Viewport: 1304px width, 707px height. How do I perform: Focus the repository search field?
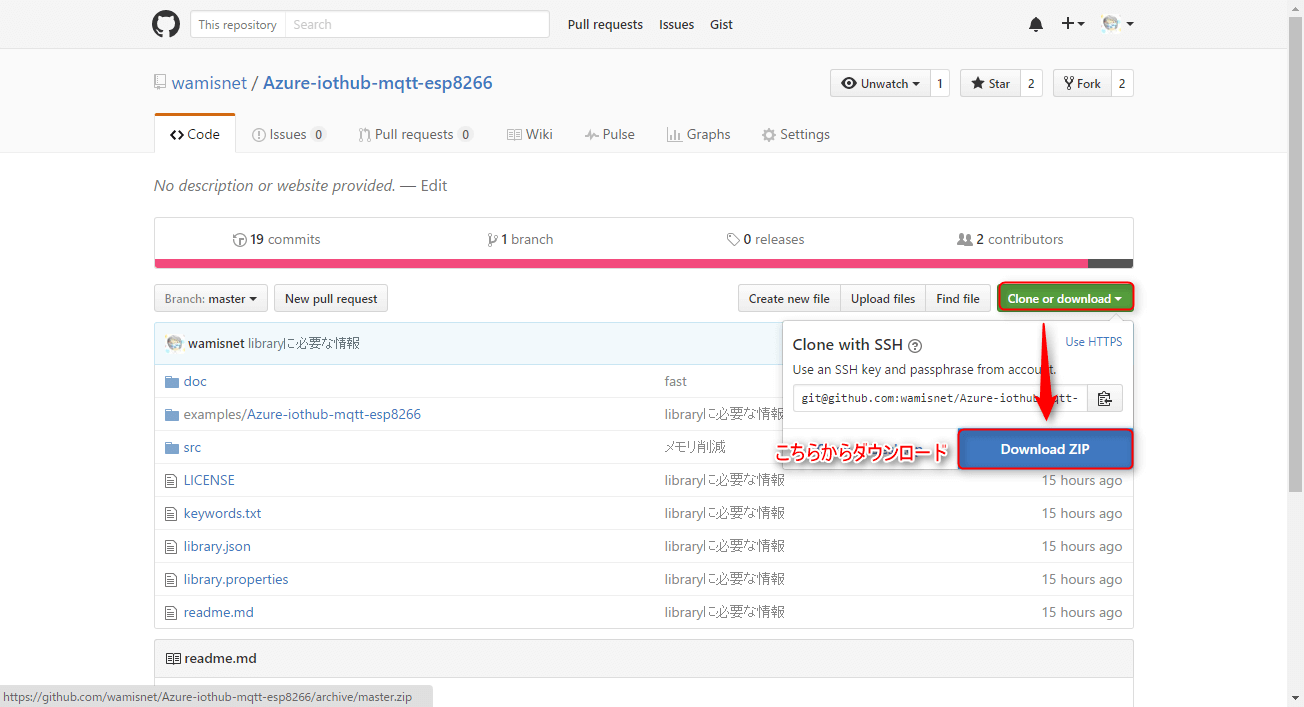[x=417, y=25]
